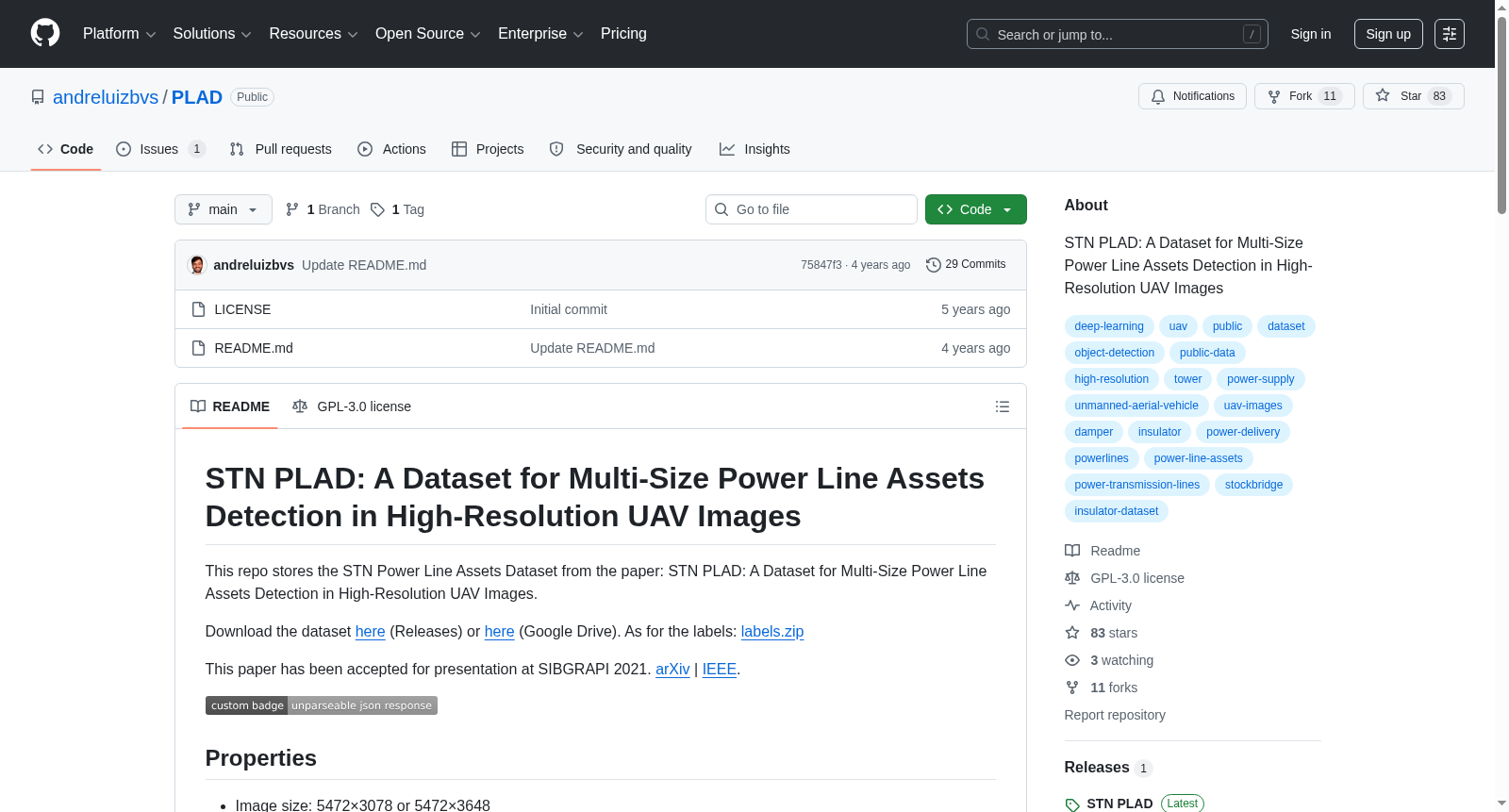1509x812 pixels.
Task: Open the green Code dropdown button
Action: click(976, 209)
